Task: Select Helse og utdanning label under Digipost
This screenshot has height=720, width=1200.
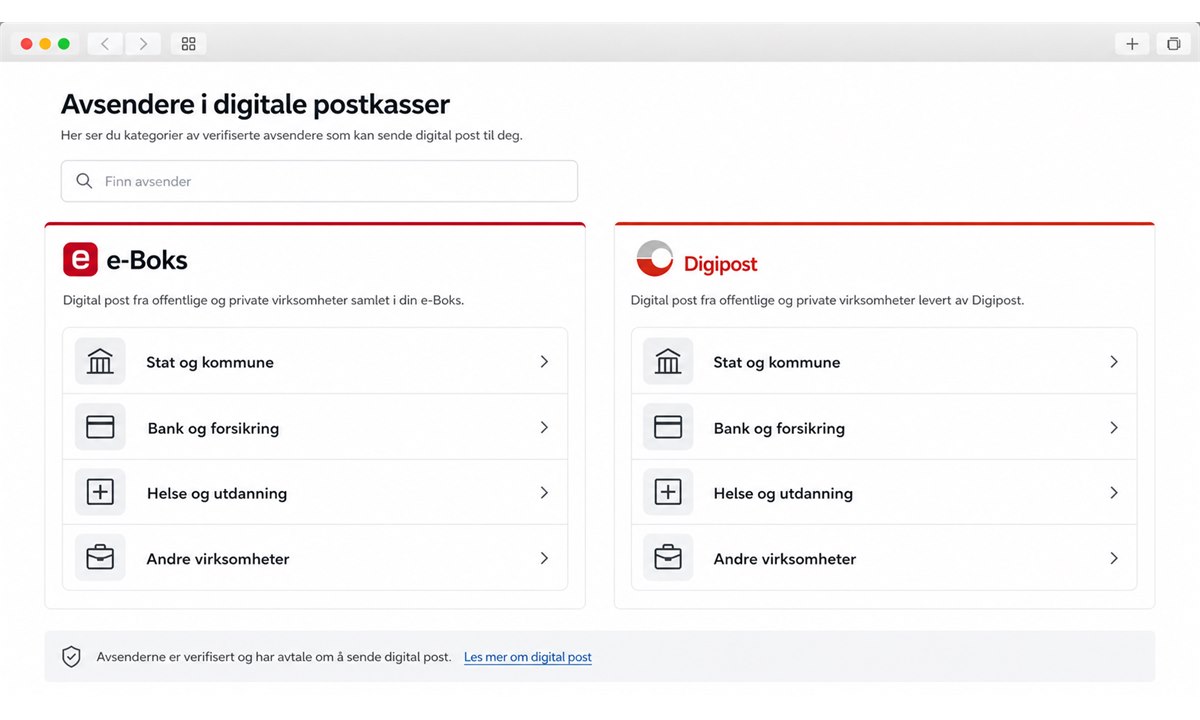Action: pos(783,493)
